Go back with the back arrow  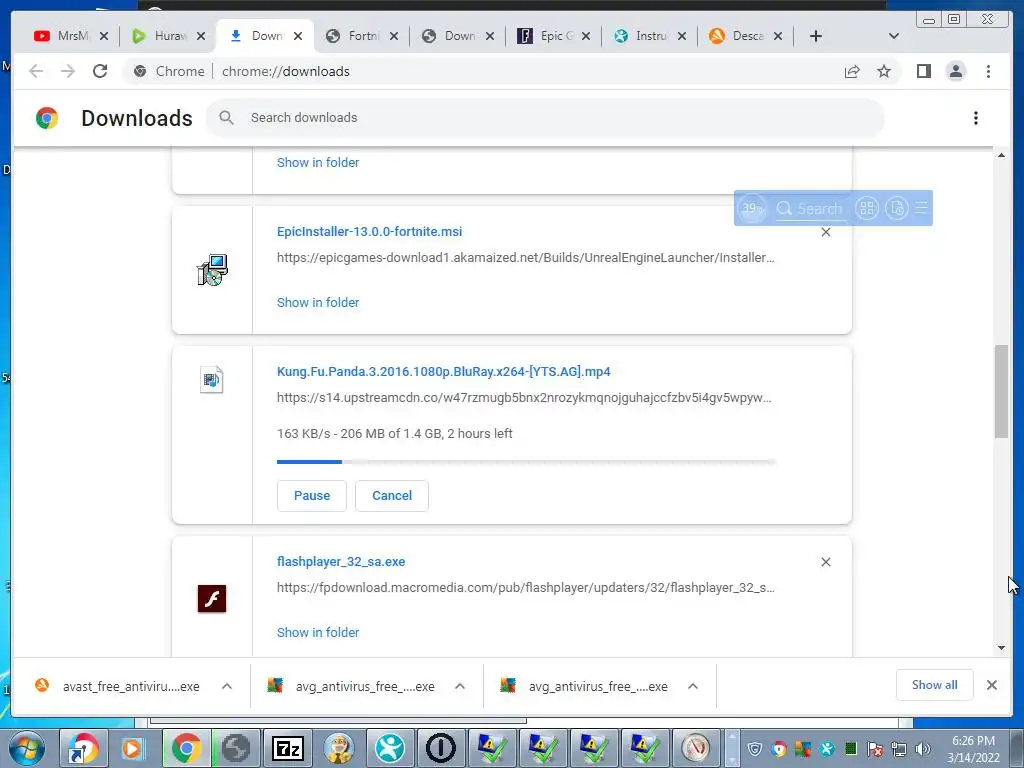(x=36, y=71)
